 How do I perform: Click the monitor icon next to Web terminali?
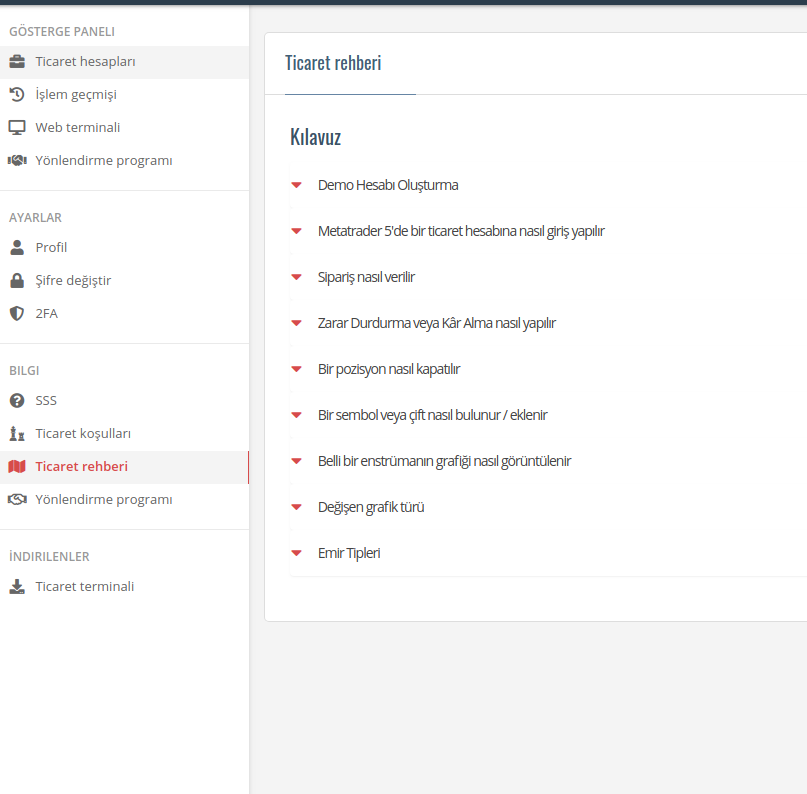click(17, 128)
